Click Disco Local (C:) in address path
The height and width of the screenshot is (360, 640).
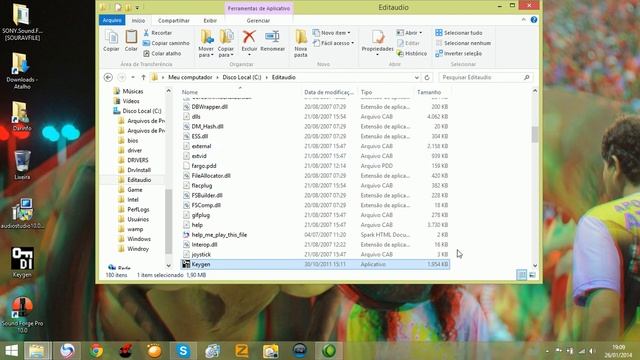click(x=242, y=77)
